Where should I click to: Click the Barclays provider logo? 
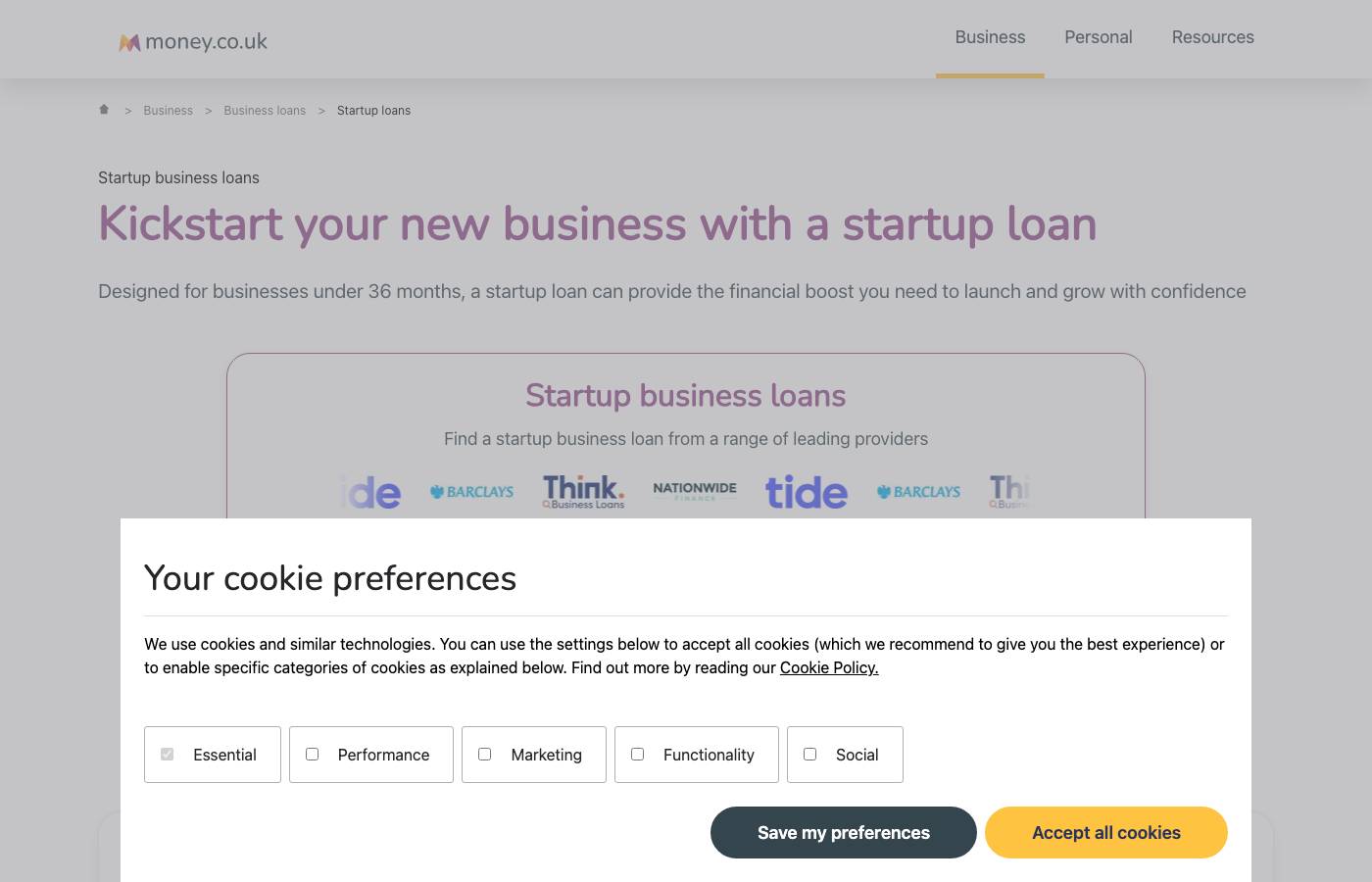tap(471, 491)
